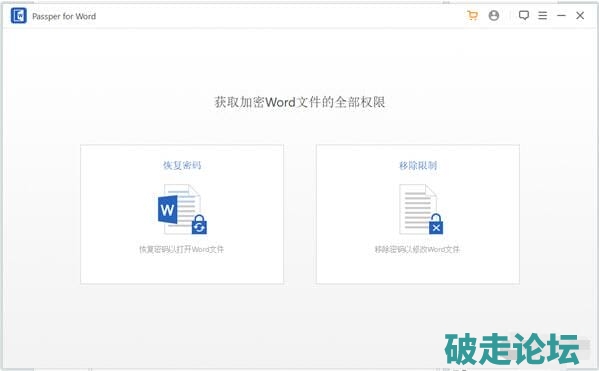This screenshot has height=371, width=599.
Task: Click the Passper for Word app logo
Action: (x=19, y=16)
